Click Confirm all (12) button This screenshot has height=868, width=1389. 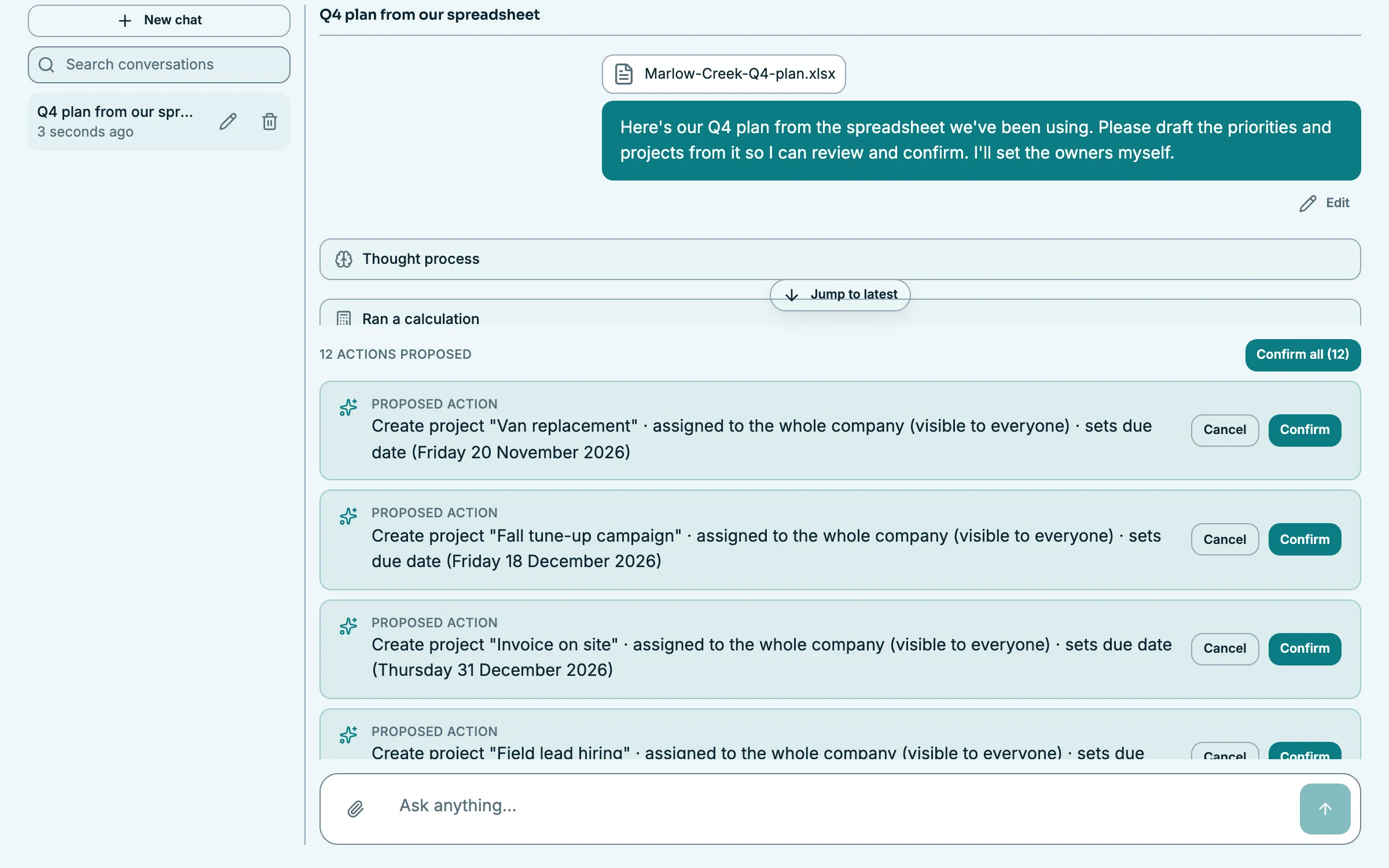(1303, 355)
